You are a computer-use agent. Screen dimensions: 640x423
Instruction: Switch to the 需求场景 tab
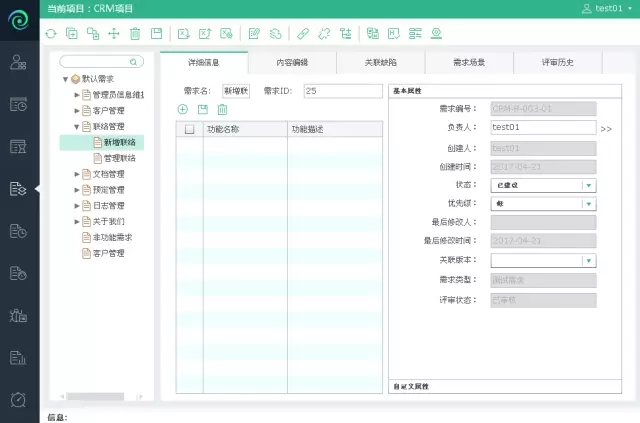tap(469, 62)
